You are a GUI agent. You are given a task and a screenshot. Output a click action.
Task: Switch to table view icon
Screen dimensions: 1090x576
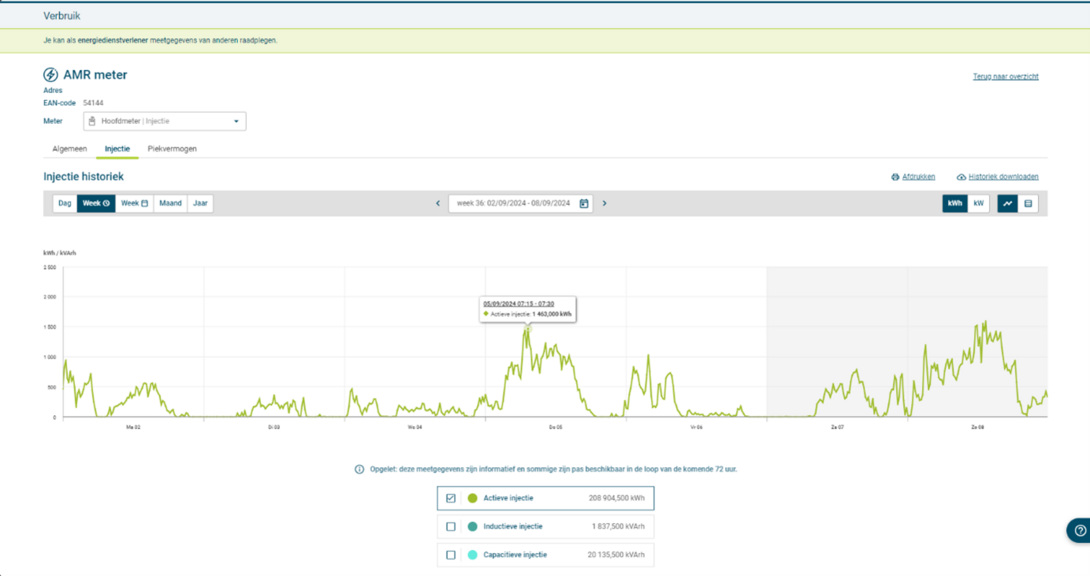click(1028, 203)
